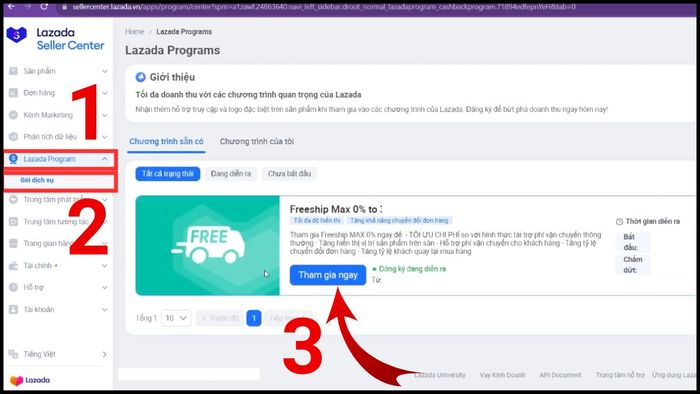
Task: Click the Sản phẩm sidebar icon
Action: pyautogui.click(x=13, y=71)
